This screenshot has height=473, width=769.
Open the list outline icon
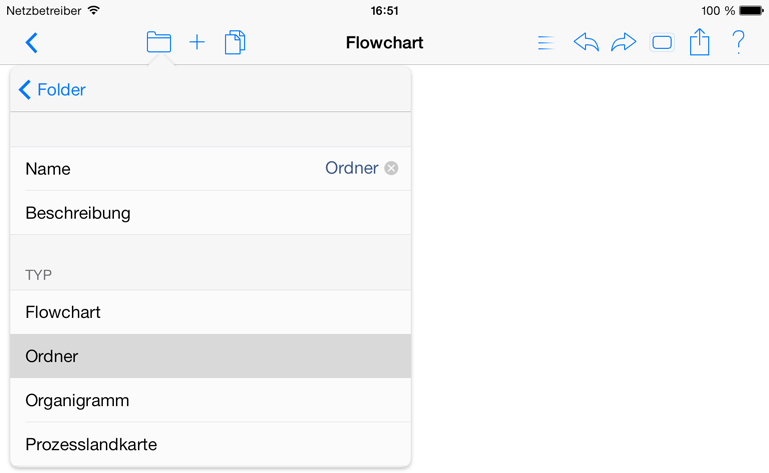[x=546, y=43]
